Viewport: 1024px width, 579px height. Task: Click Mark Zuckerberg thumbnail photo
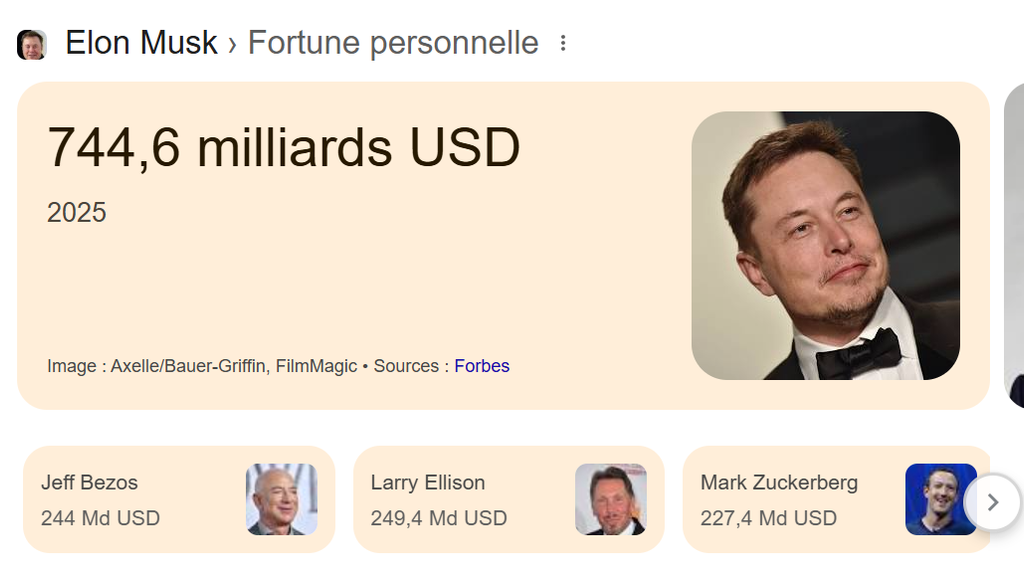coord(940,499)
